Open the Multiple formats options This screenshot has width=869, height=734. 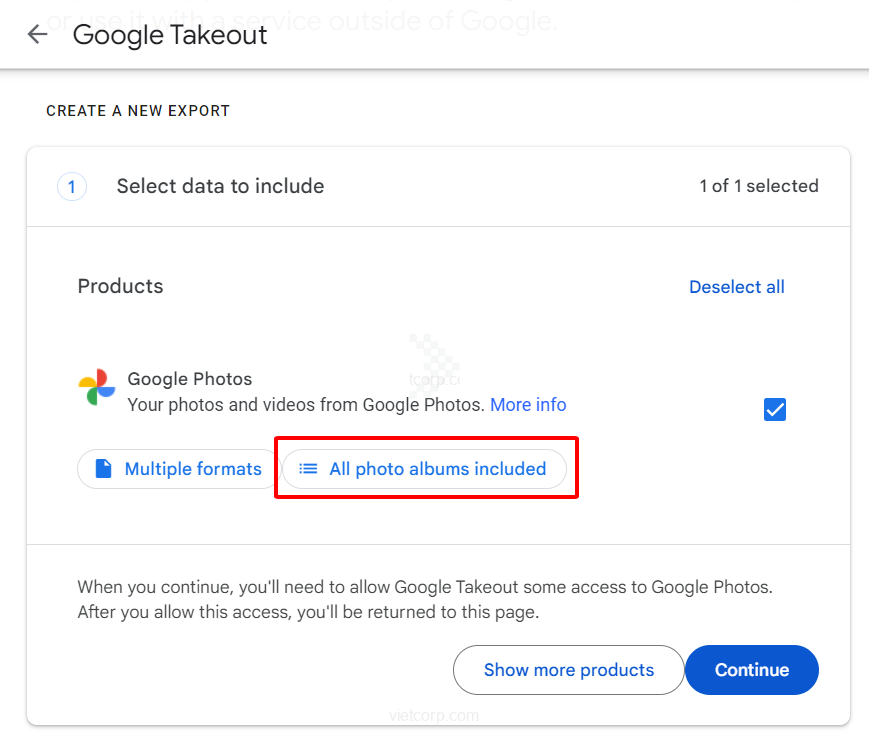(176, 469)
